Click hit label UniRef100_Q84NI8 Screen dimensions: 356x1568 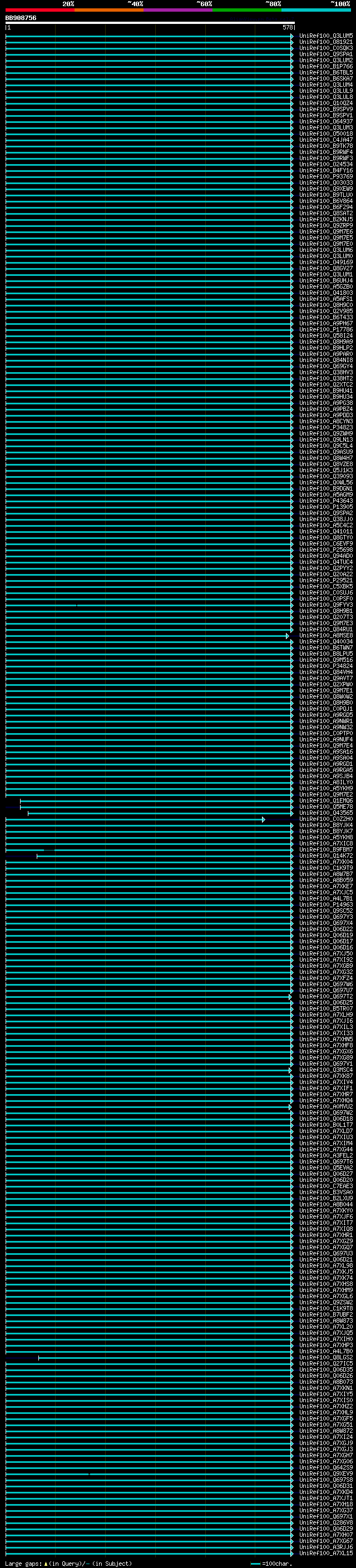click(x=325, y=360)
